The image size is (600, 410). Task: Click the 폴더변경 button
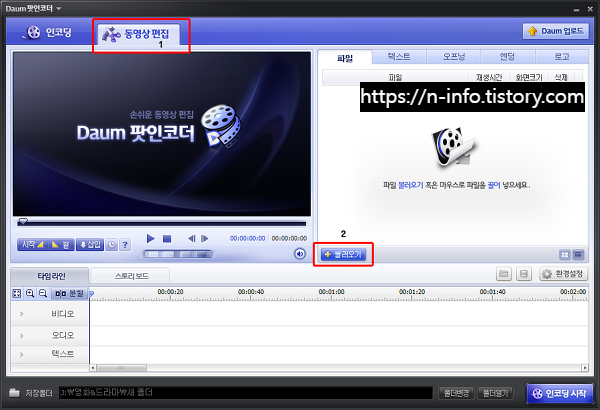click(456, 393)
